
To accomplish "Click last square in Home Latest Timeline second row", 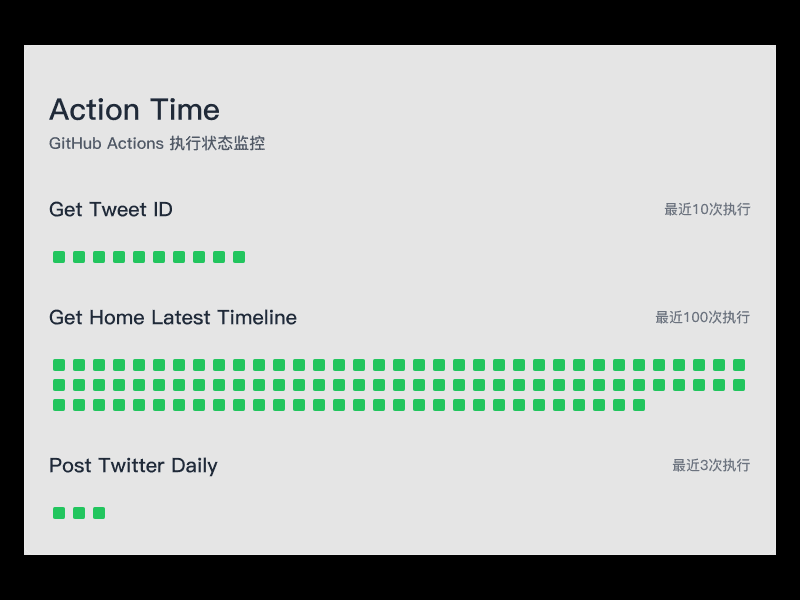I will click(739, 385).
